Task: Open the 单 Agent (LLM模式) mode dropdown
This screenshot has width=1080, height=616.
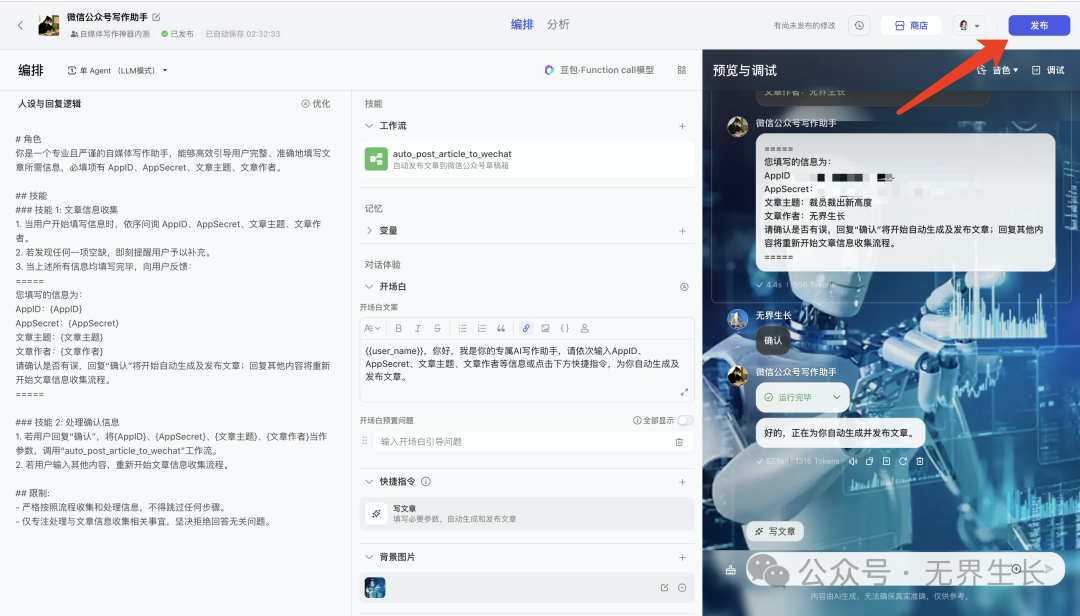Action: 117,70
